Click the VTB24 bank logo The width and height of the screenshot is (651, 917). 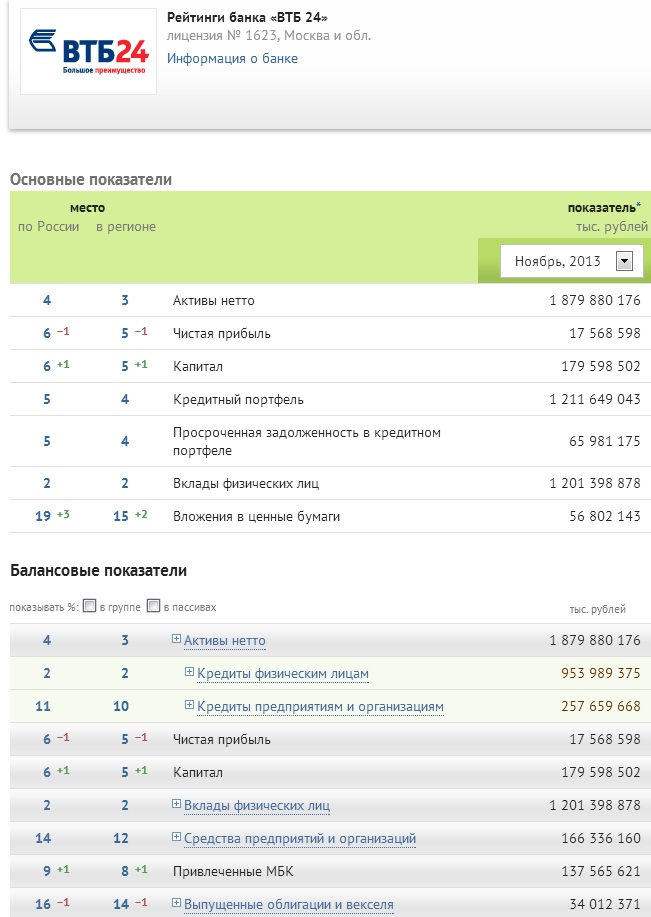[x=88, y=51]
